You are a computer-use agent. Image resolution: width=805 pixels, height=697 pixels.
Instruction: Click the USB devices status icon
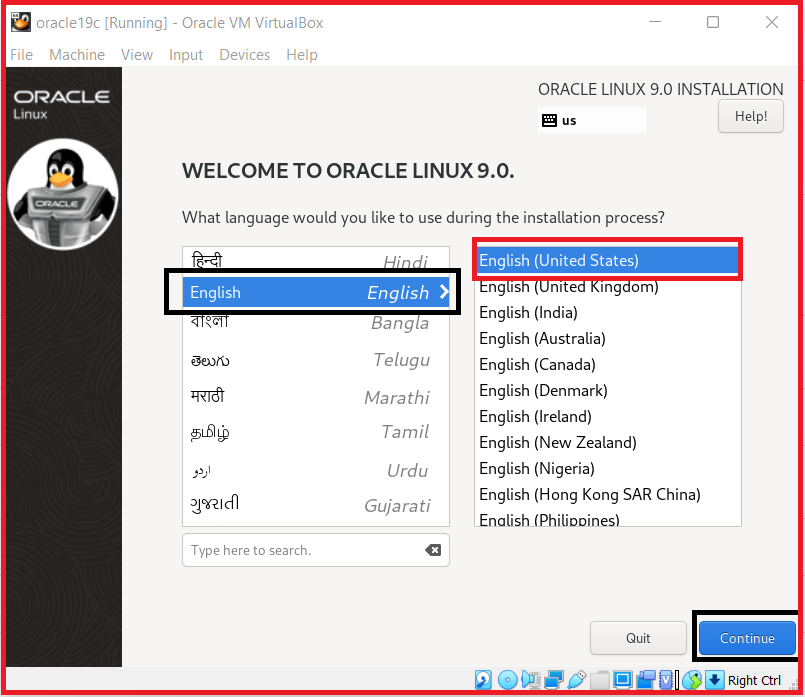(x=577, y=680)
